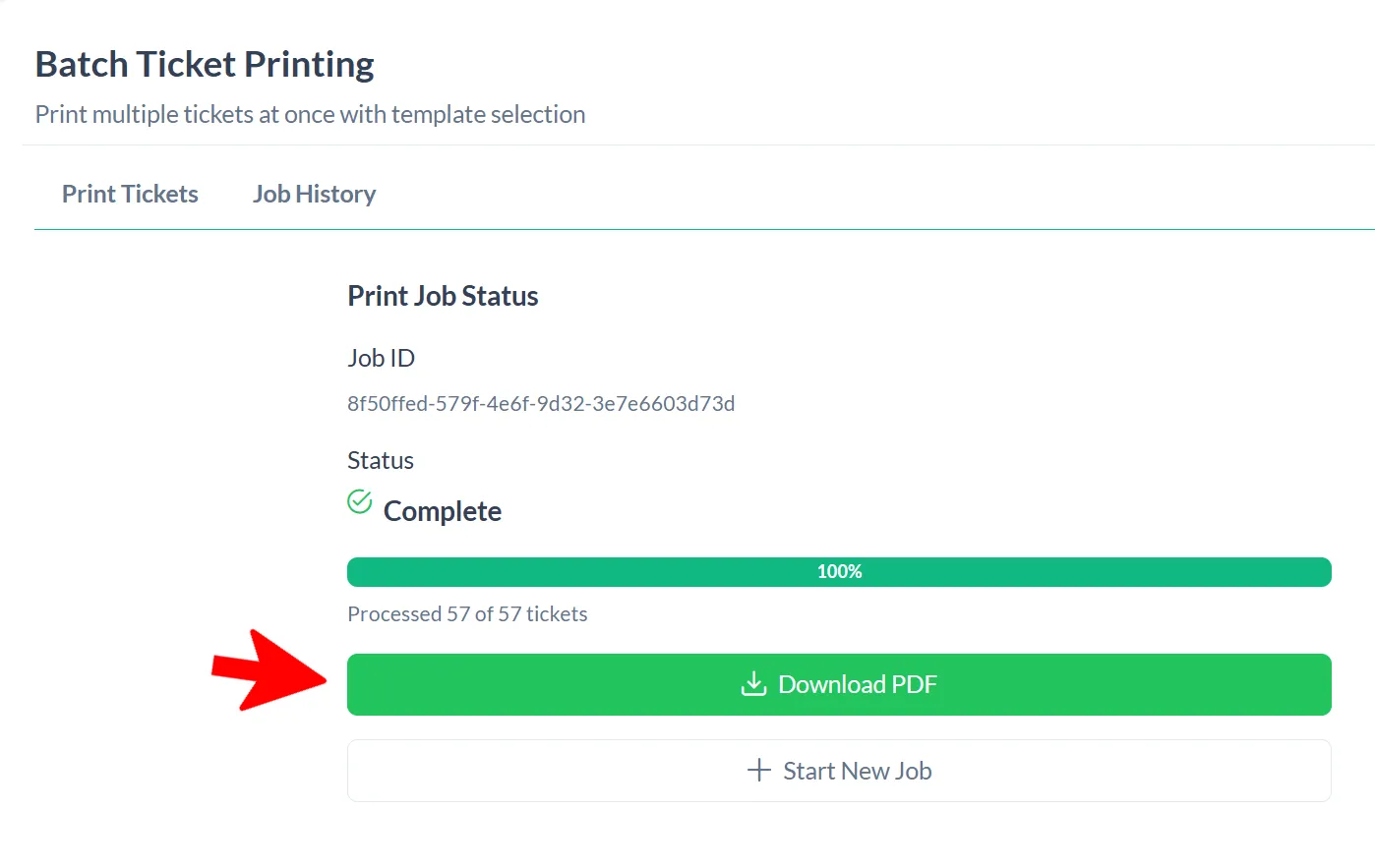
Task: Click the "Print multiple tickets at once" subtitle
Action: [310, 114]
